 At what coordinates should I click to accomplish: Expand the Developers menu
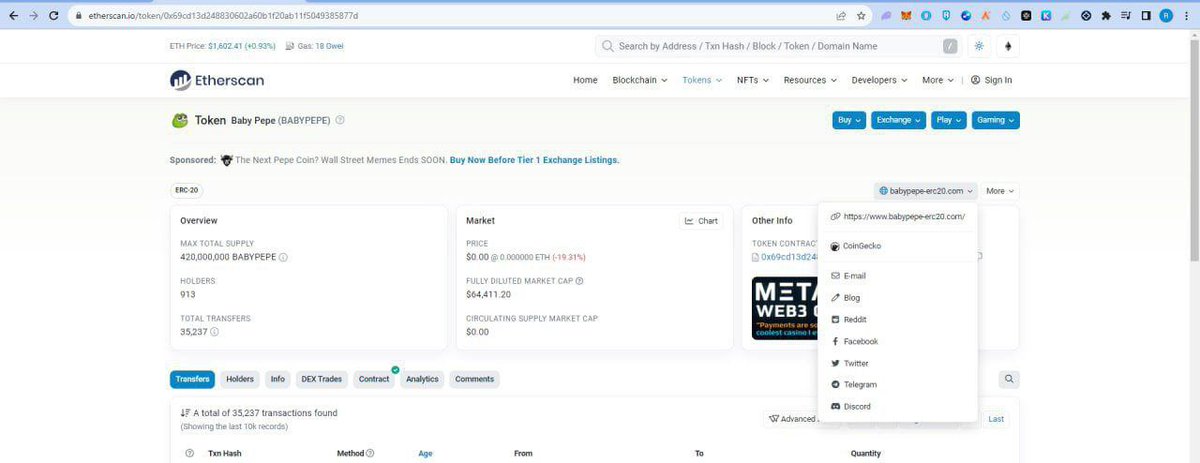(879, 80)
